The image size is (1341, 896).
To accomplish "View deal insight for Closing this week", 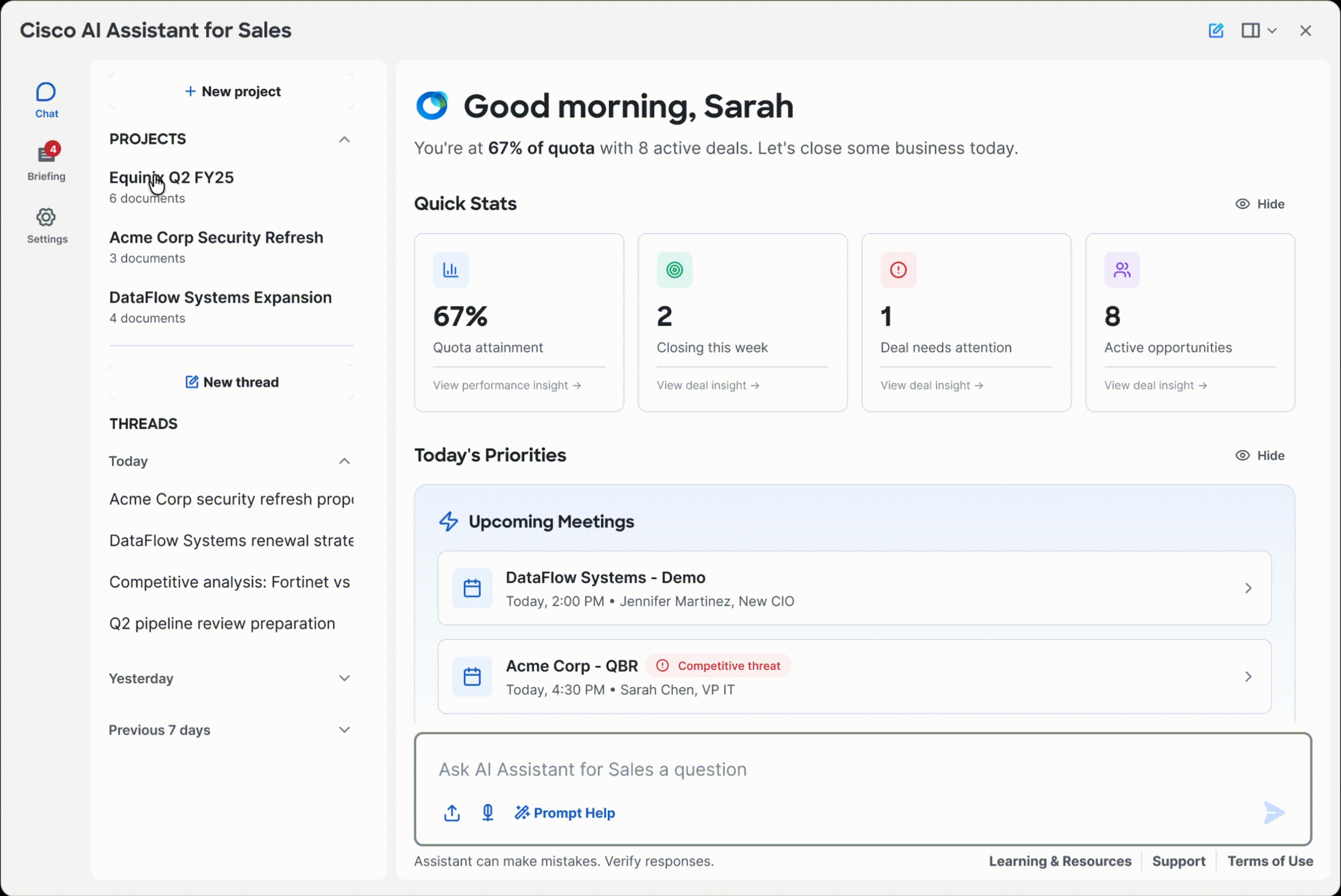I will coord(708,385).
